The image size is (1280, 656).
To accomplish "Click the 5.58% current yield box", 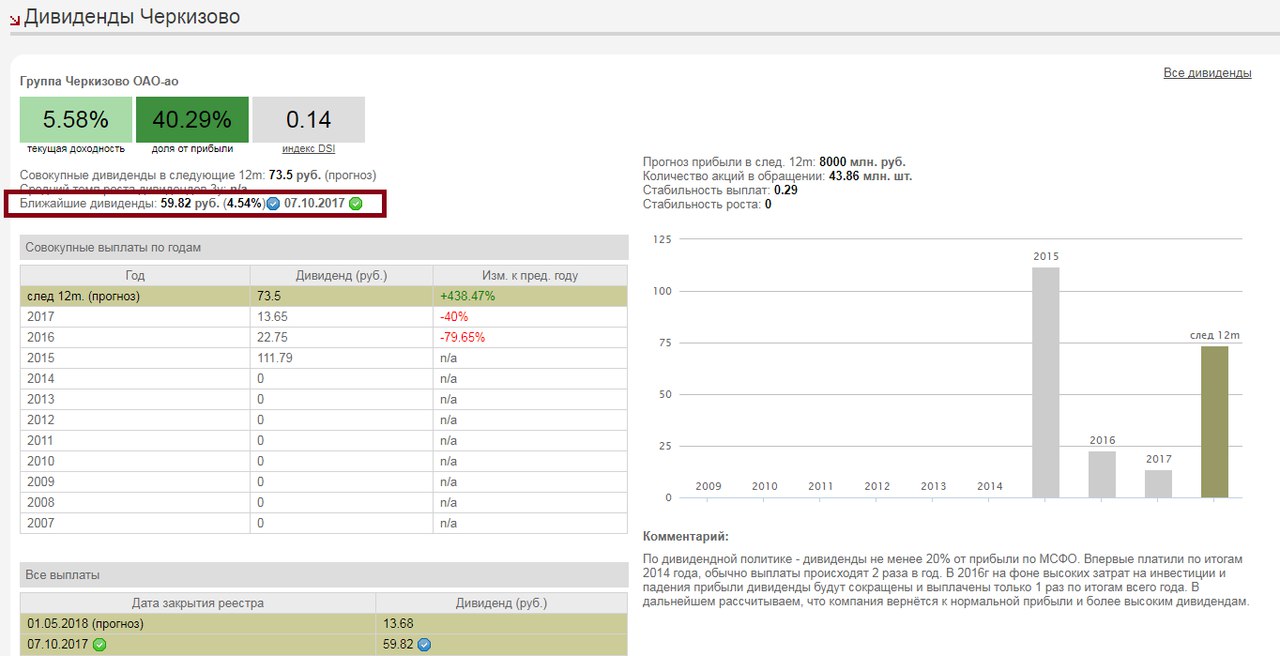I will coord(76,120).
